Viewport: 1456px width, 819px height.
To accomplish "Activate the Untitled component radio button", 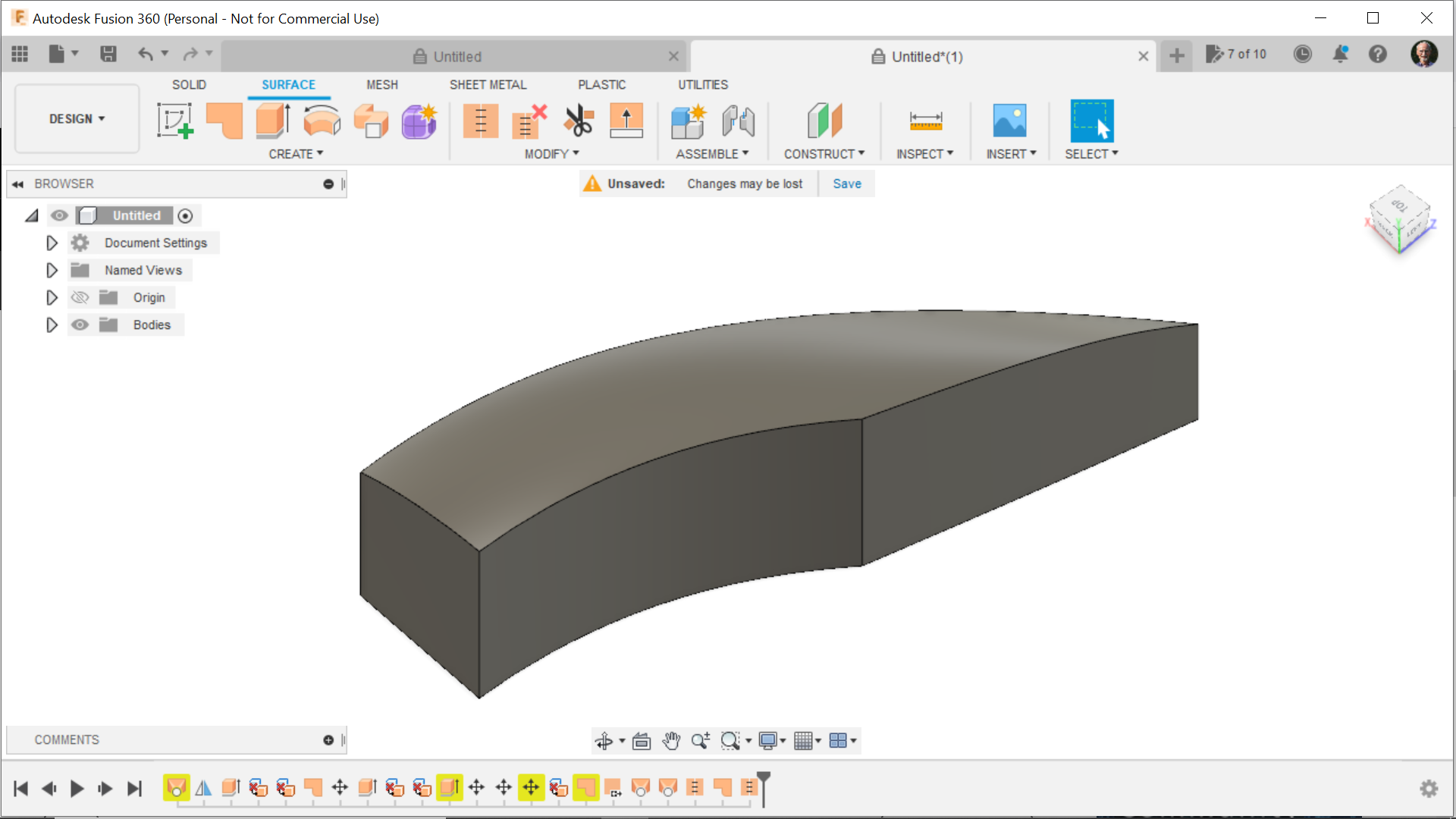I will (x=185, y=216).
